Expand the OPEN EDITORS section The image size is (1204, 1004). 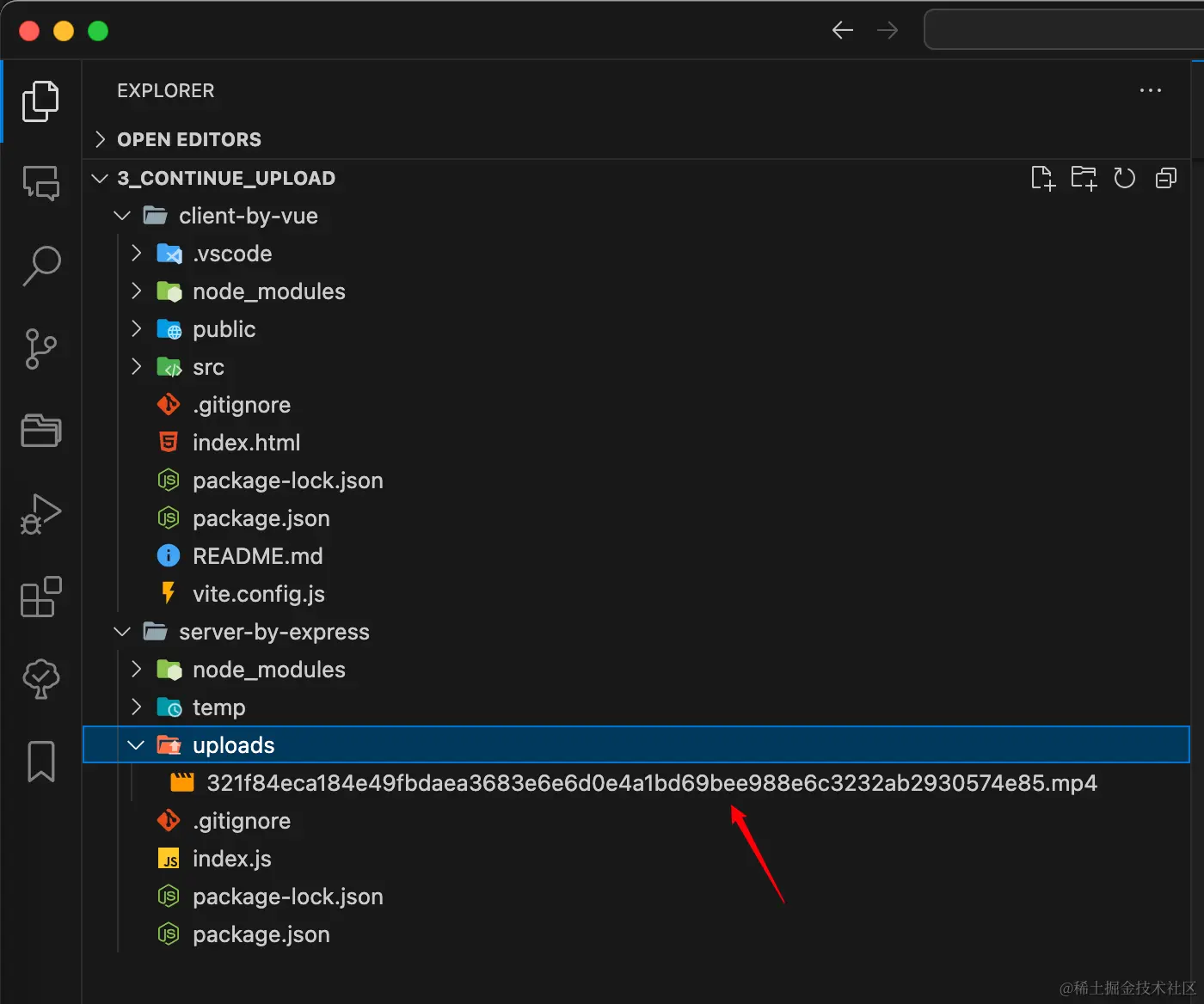click(636, 139)
